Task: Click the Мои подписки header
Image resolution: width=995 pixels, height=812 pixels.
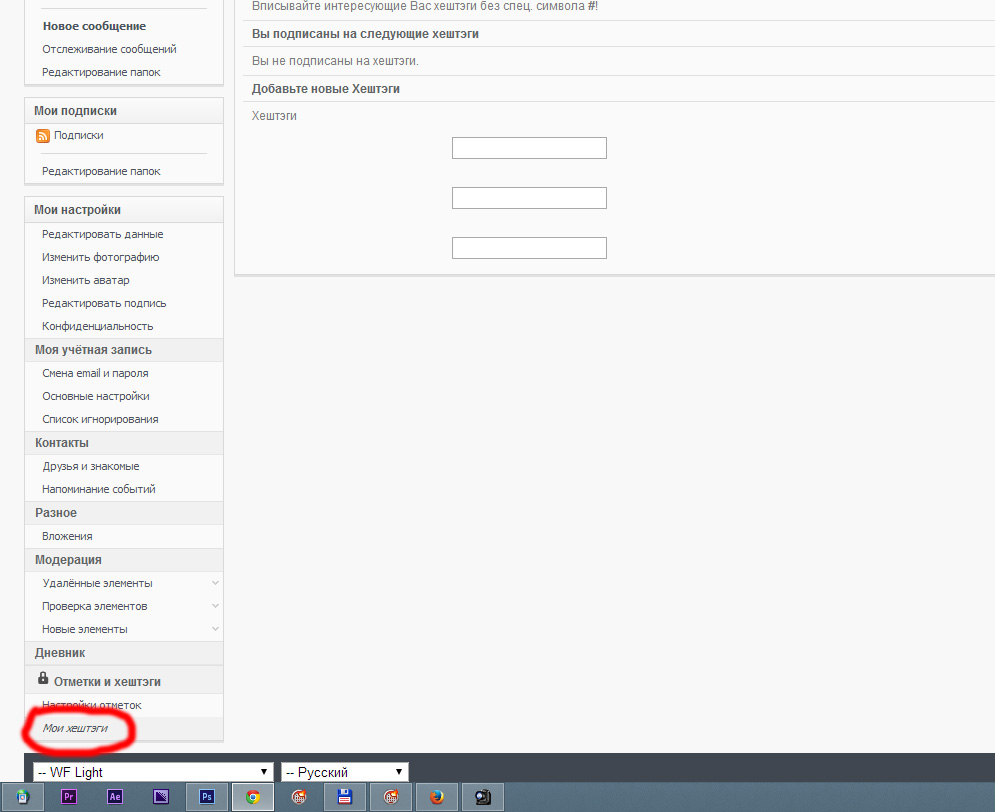Action: [x=76, y=111]
